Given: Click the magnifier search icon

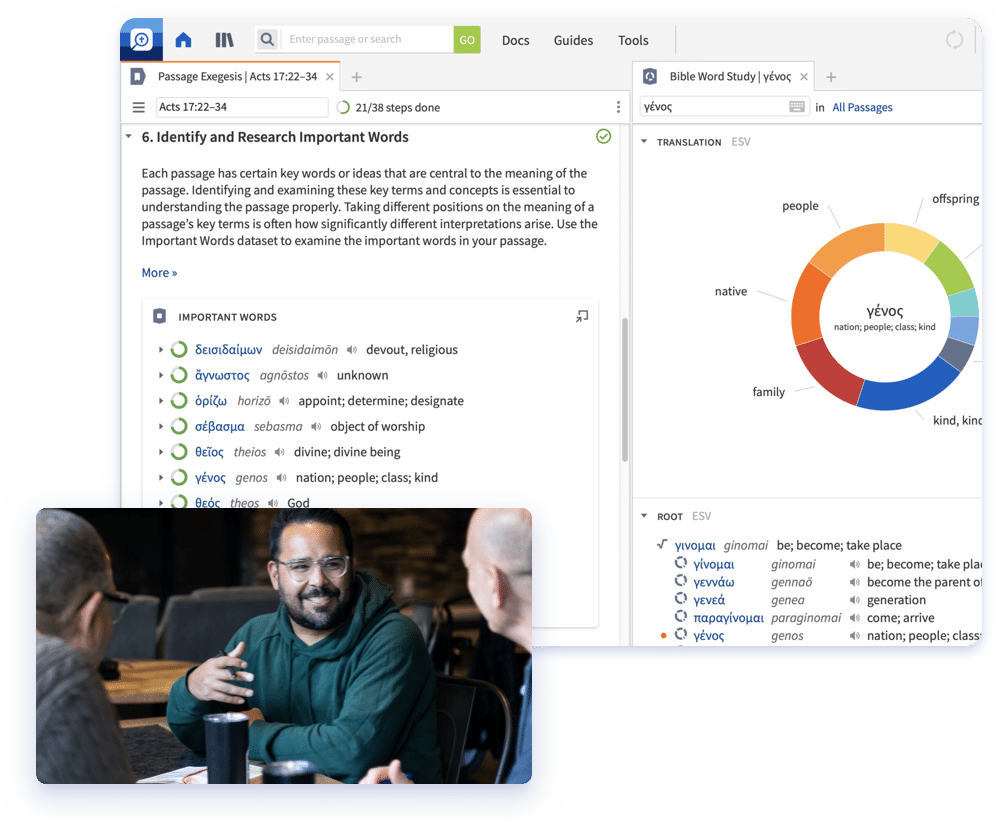Looking at the screenshot, I should tap(267, 40).
